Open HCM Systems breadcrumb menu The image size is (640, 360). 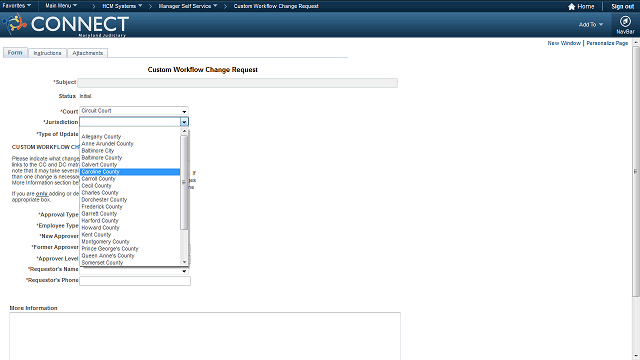tap(122, 6)
